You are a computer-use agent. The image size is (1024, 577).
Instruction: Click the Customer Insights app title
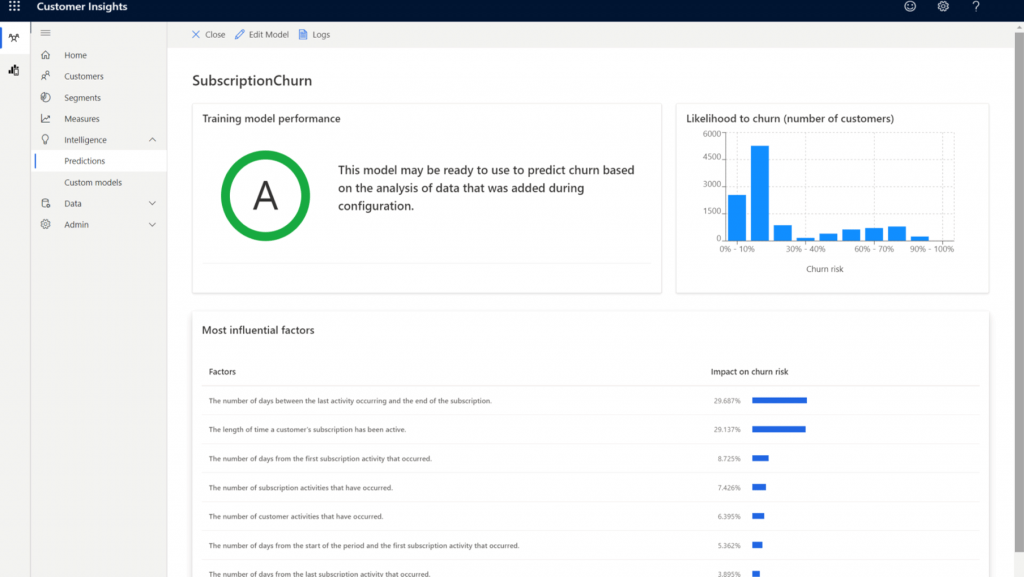82,7
